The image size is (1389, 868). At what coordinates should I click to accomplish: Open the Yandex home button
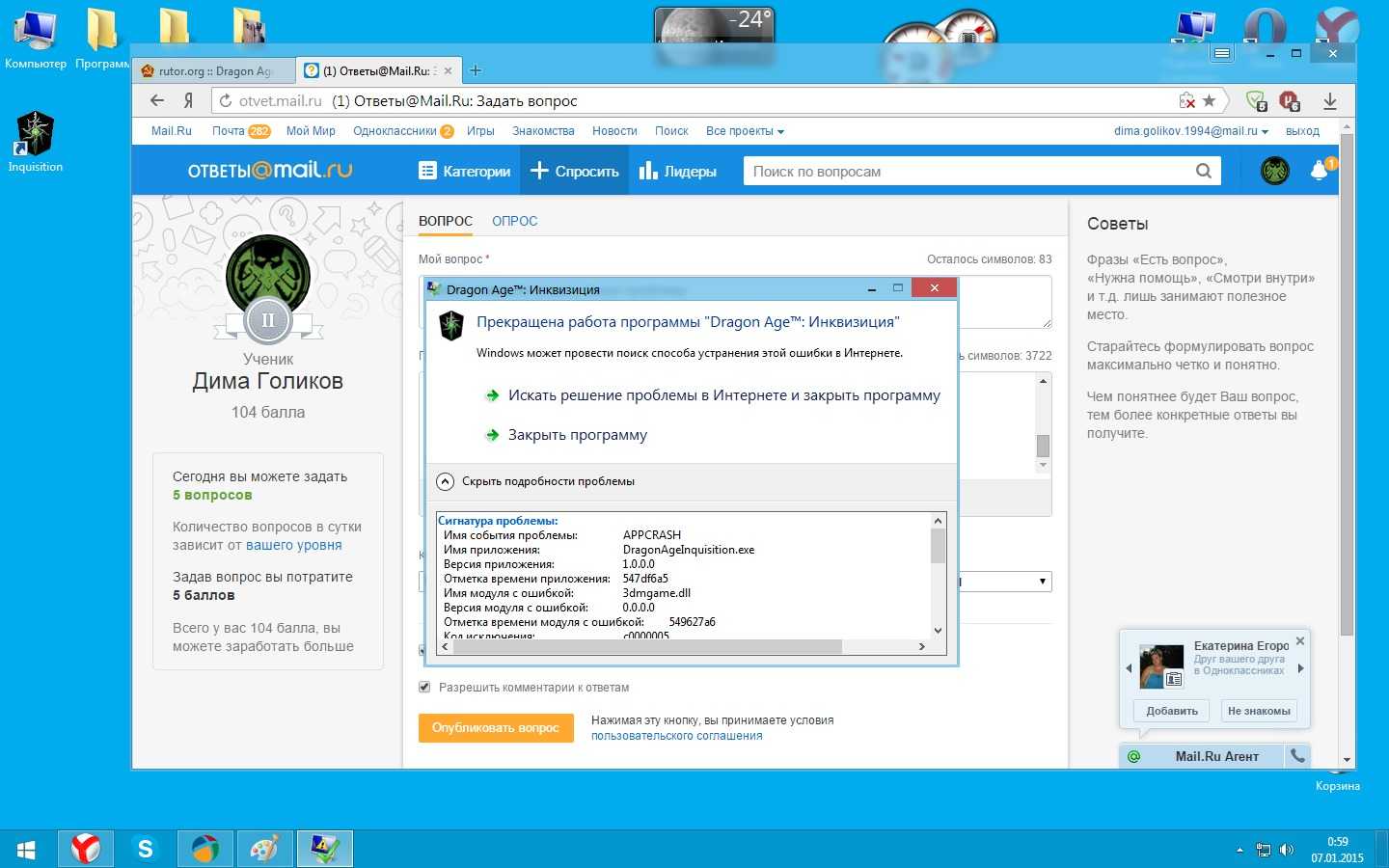189,100
